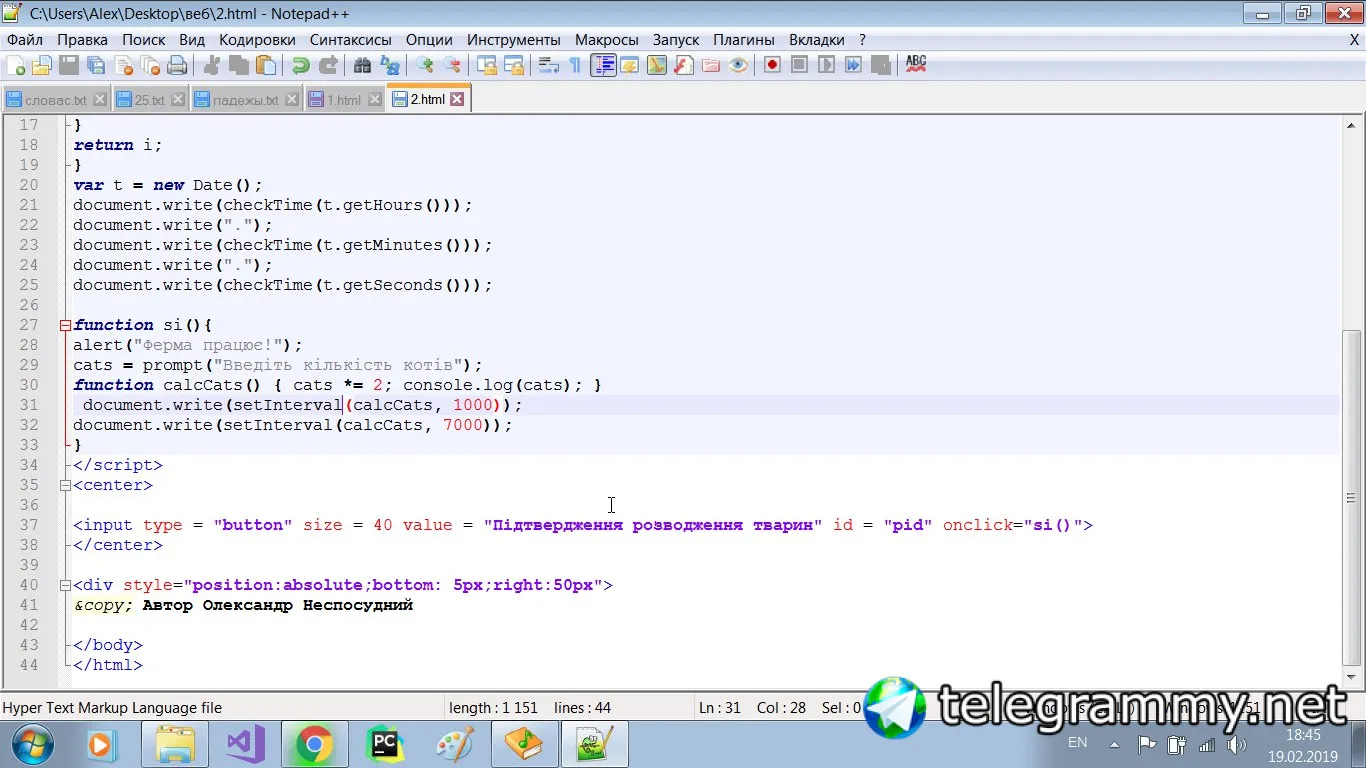Open the Replace dialog icon
1366x768 pixels.
389,66
